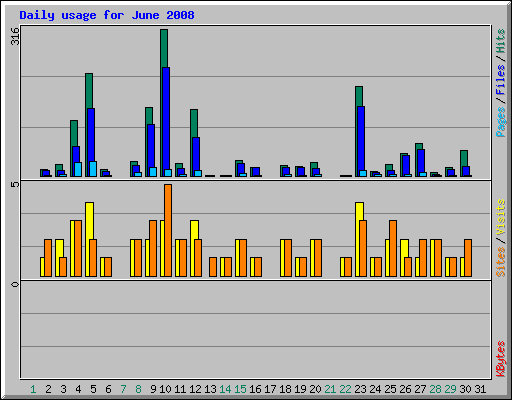This screenshot has width=512, height=400.
Task: Click the green Hits bar above day 30
Action: pyautogui.click(x=464, y=158)
